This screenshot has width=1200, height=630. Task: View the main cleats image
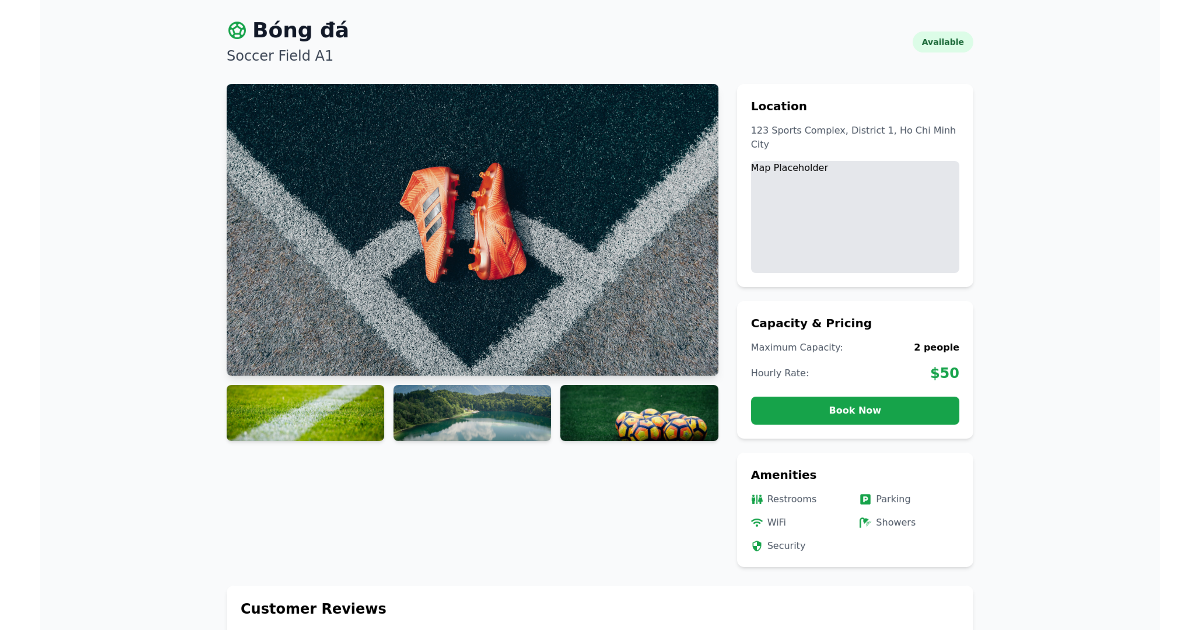click(x=472, y=229)
